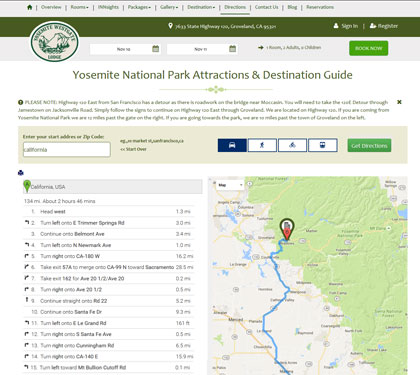
Task: Select bicycling mode icon
Action: pos(292,145)
